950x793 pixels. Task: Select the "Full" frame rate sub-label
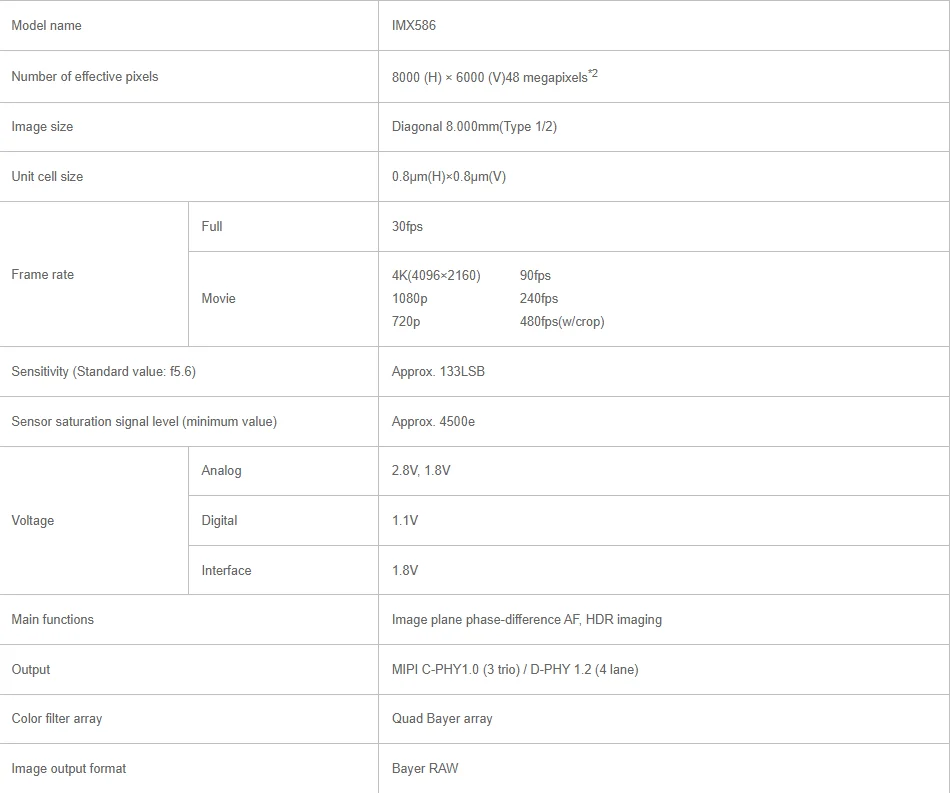click(212, 227)
